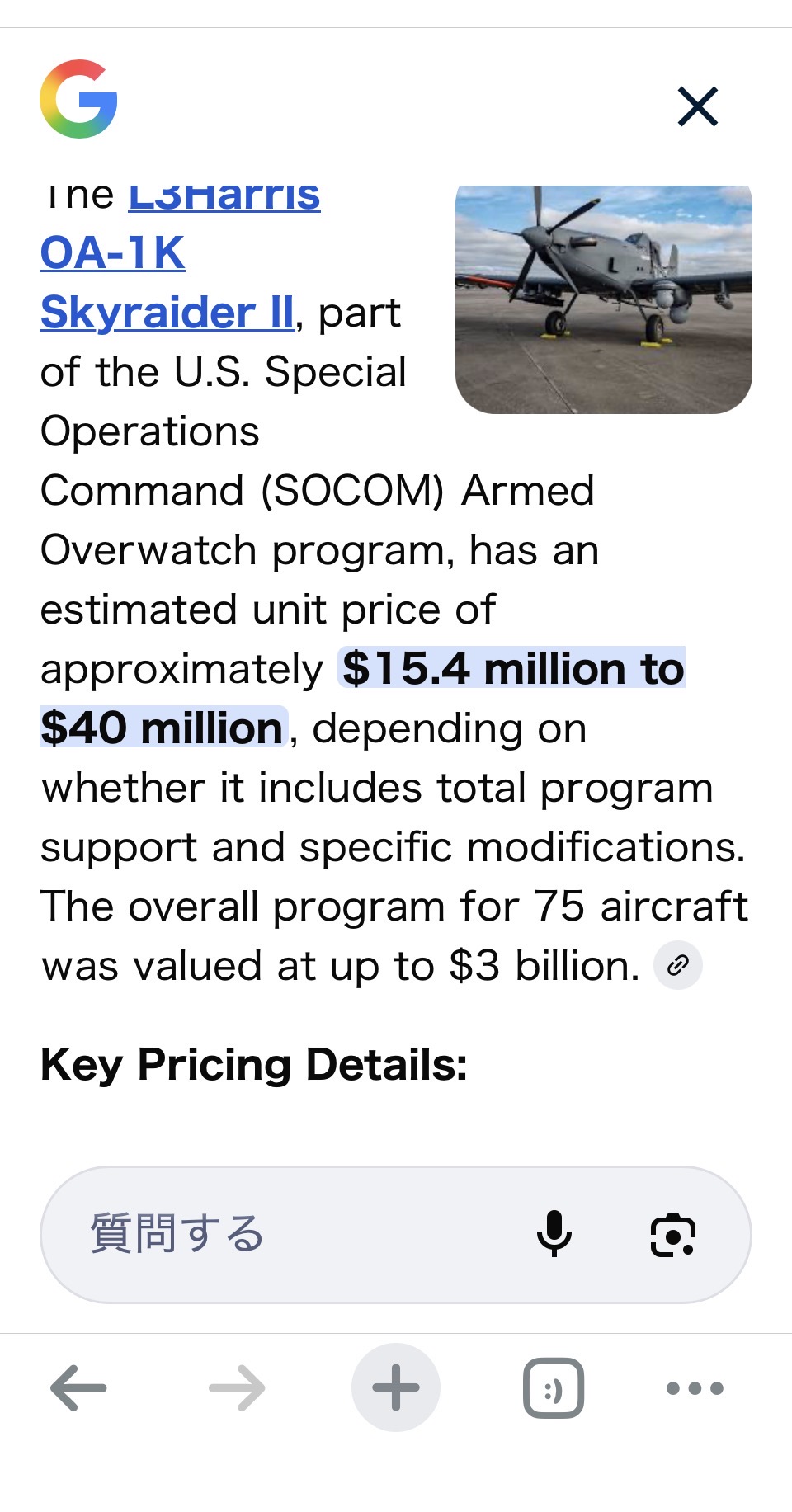The image size is (792, 1512).
Task: Open the tab switcher
Action: click(554, 1388)
